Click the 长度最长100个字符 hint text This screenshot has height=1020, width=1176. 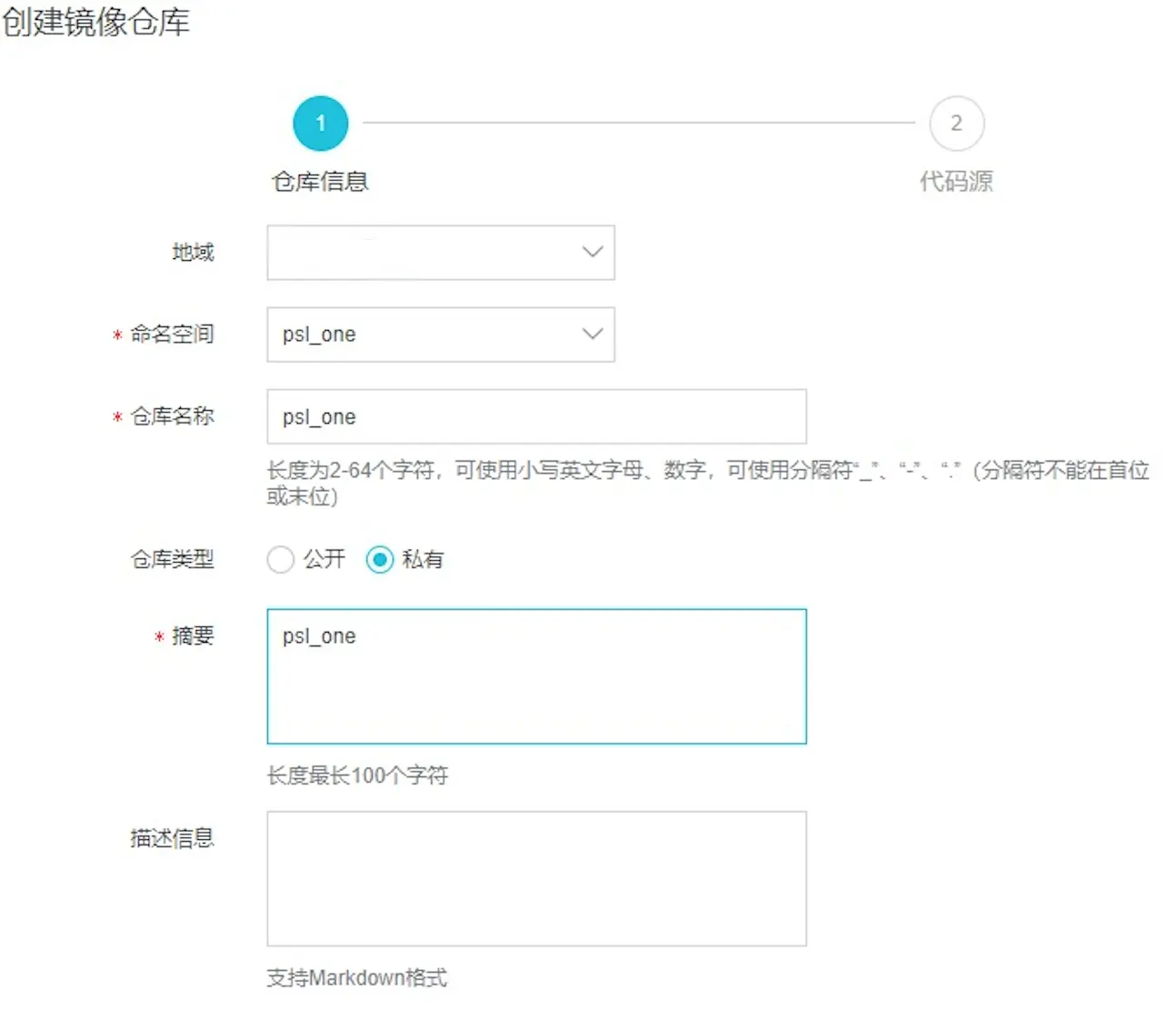[x=356, y=775]
